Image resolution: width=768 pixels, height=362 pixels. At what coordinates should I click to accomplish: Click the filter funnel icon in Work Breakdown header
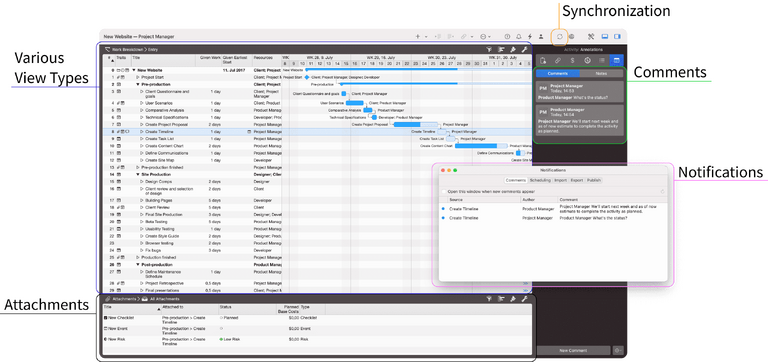(489, 49)
